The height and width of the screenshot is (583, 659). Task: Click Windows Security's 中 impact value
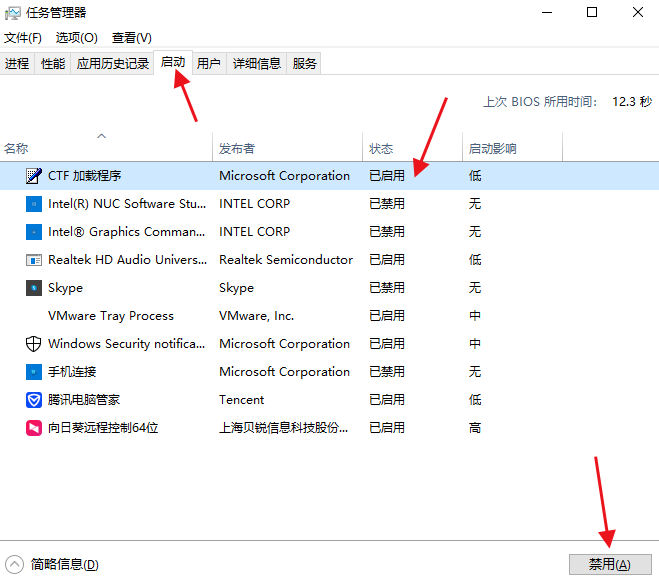[475, 344]
